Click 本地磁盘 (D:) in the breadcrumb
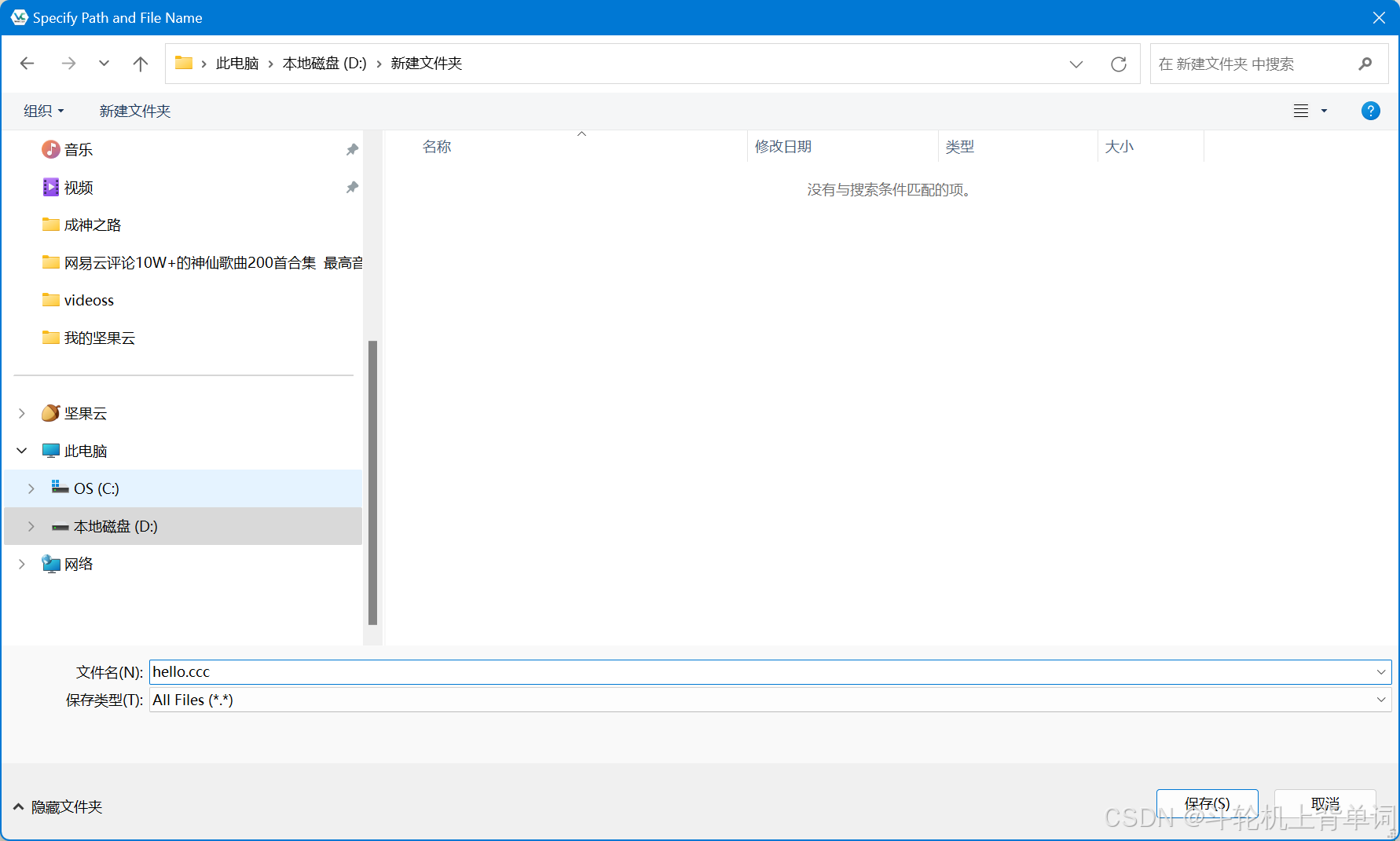1400x841 pixels. click(324, 63)
